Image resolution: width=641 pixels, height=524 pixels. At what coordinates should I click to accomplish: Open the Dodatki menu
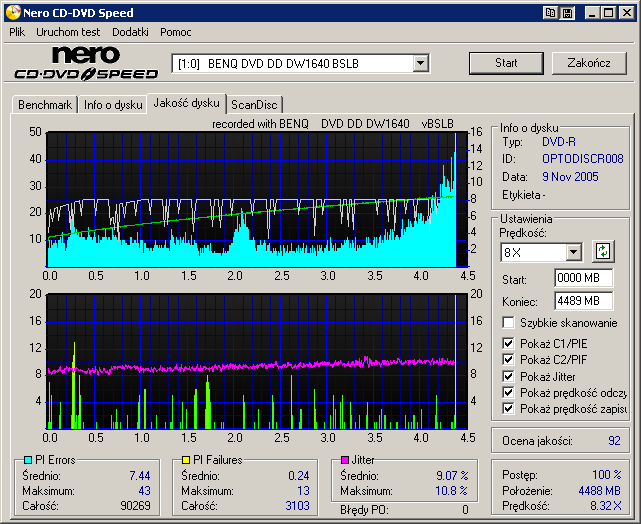click(130, 32)
